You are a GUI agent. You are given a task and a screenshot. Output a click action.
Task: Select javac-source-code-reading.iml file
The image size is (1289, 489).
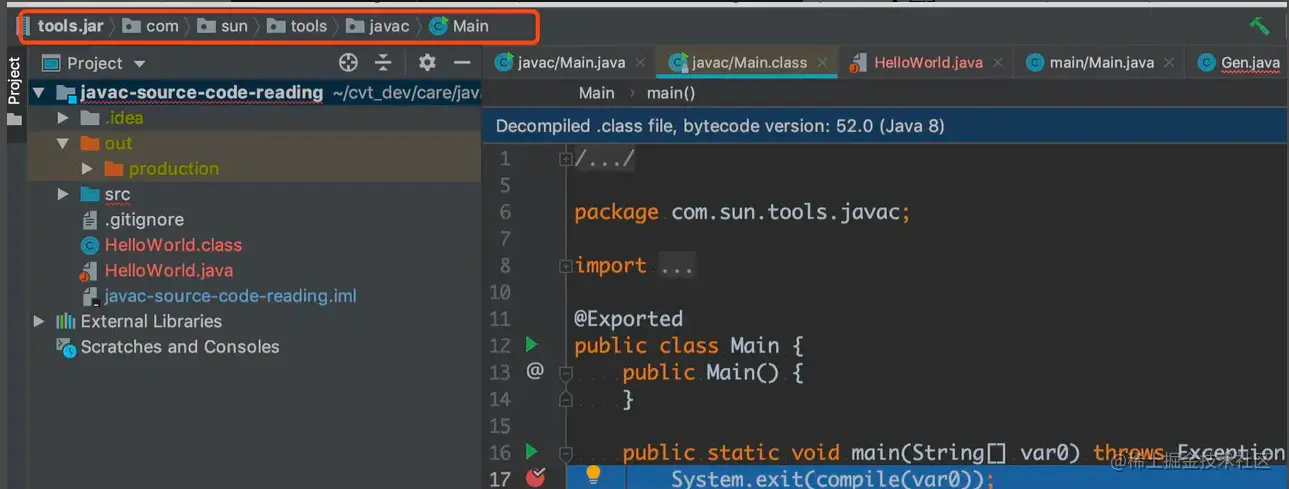click(230, 296)
